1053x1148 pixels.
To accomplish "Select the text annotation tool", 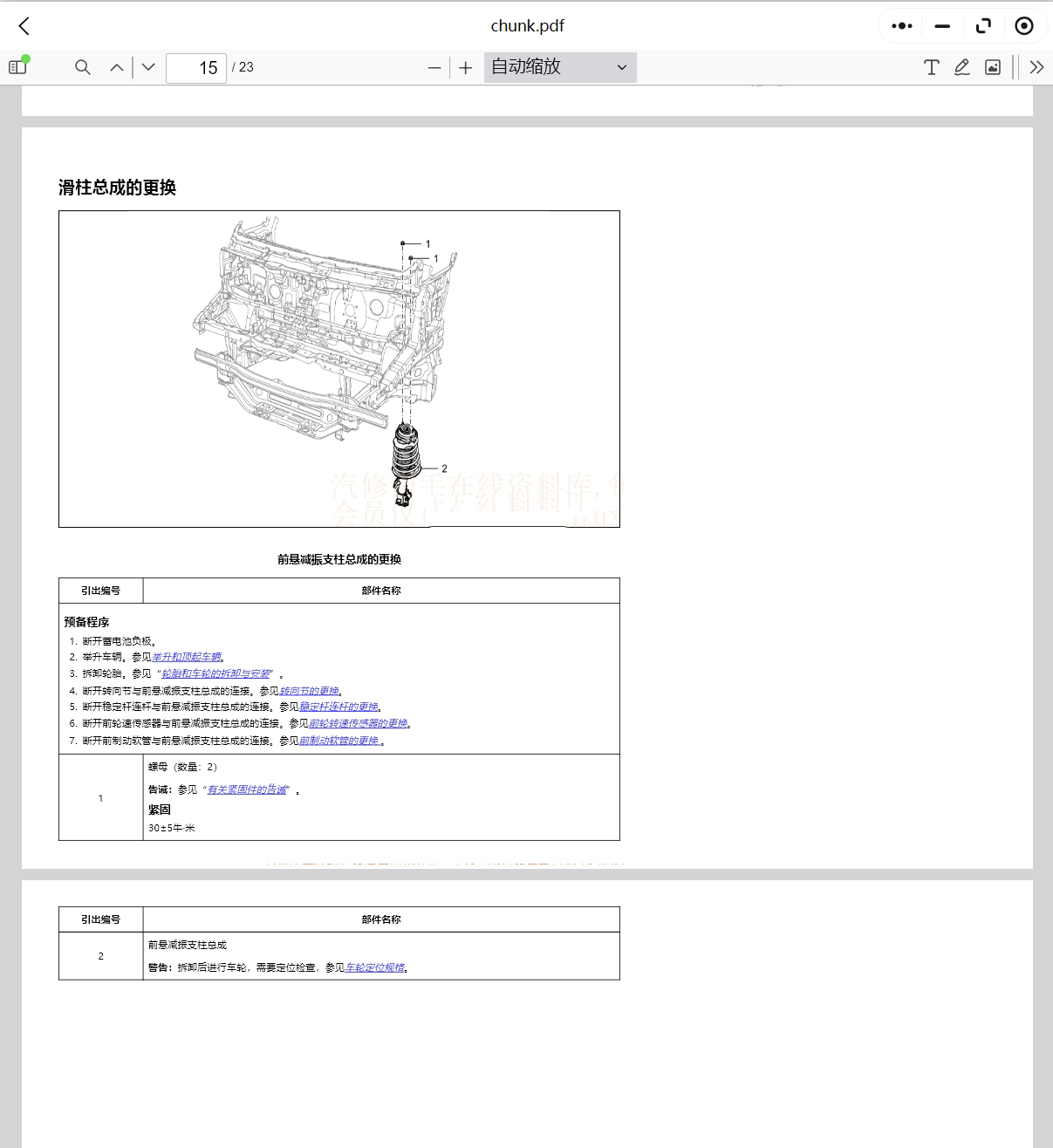I will pyautogui.click(x=931, y=67).
